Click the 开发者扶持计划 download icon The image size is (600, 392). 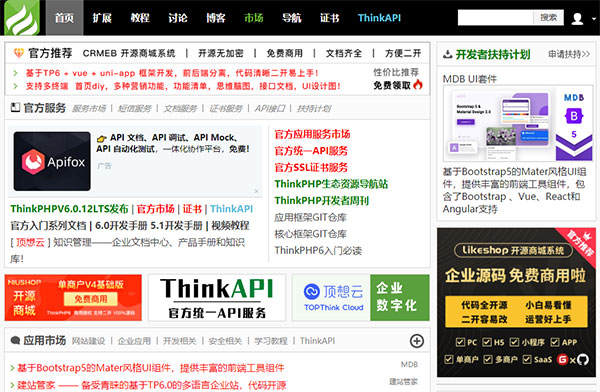click(447, 54)
